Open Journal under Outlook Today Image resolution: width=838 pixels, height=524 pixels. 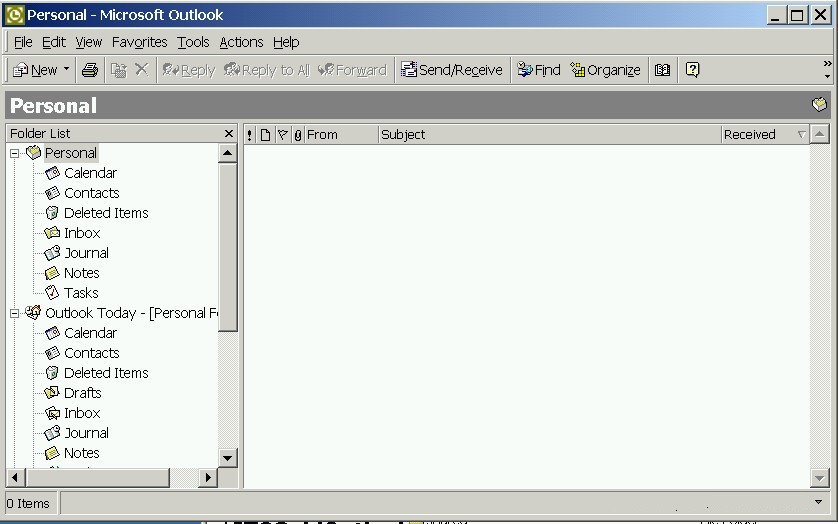pyautogui.click(x=86, y=433)
